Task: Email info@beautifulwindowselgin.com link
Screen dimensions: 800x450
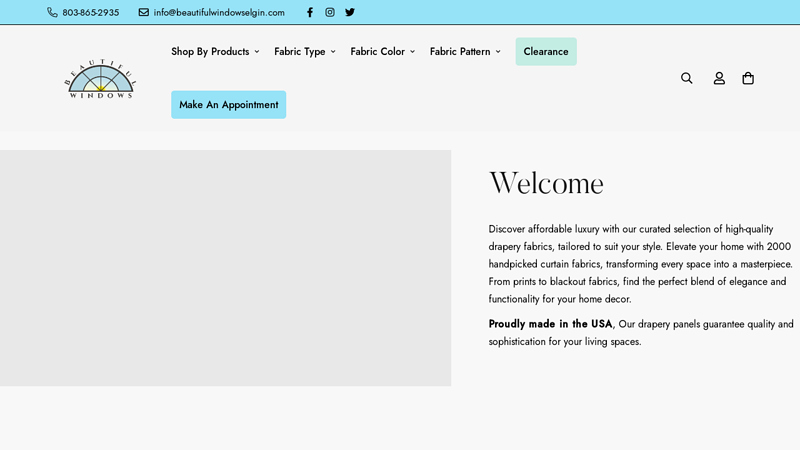Action: tap(219, 12)
